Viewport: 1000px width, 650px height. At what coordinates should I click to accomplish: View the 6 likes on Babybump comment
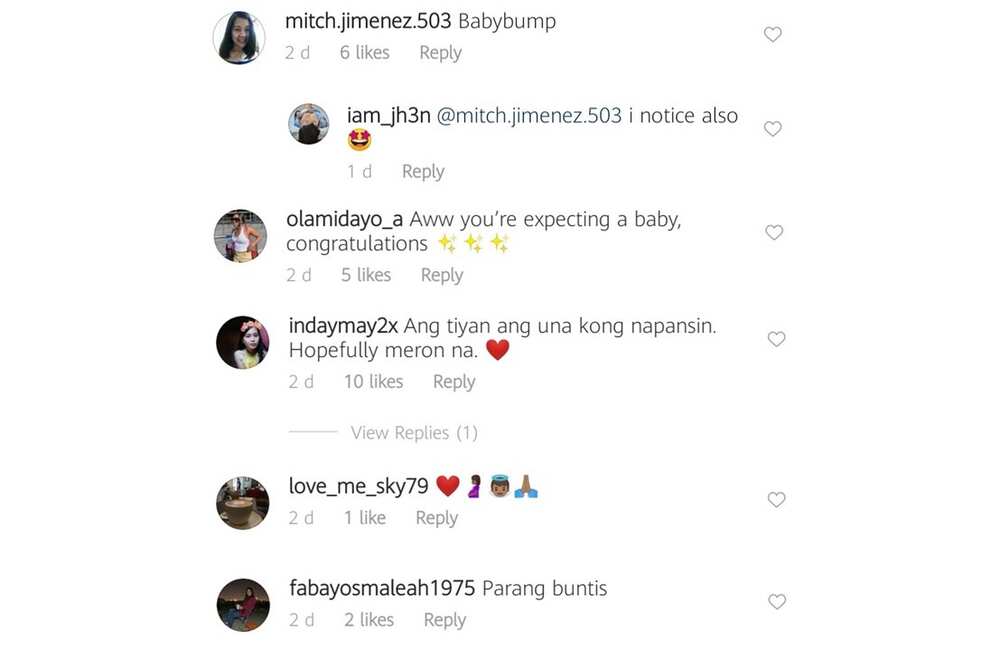pos(364,52)
